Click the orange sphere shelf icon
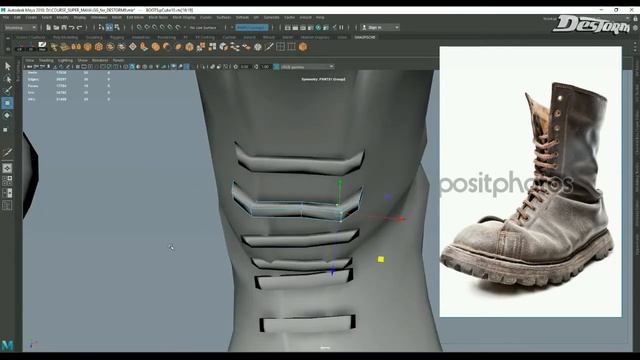640x360 pixels. pyautogui.click(x=156, y=47)
